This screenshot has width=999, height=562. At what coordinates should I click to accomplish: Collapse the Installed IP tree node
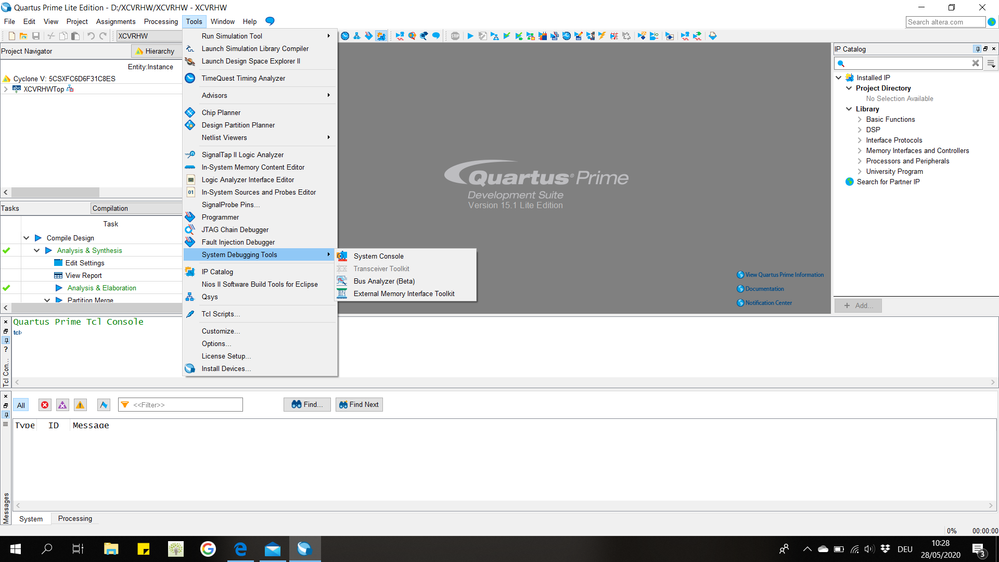pos(838,78)
